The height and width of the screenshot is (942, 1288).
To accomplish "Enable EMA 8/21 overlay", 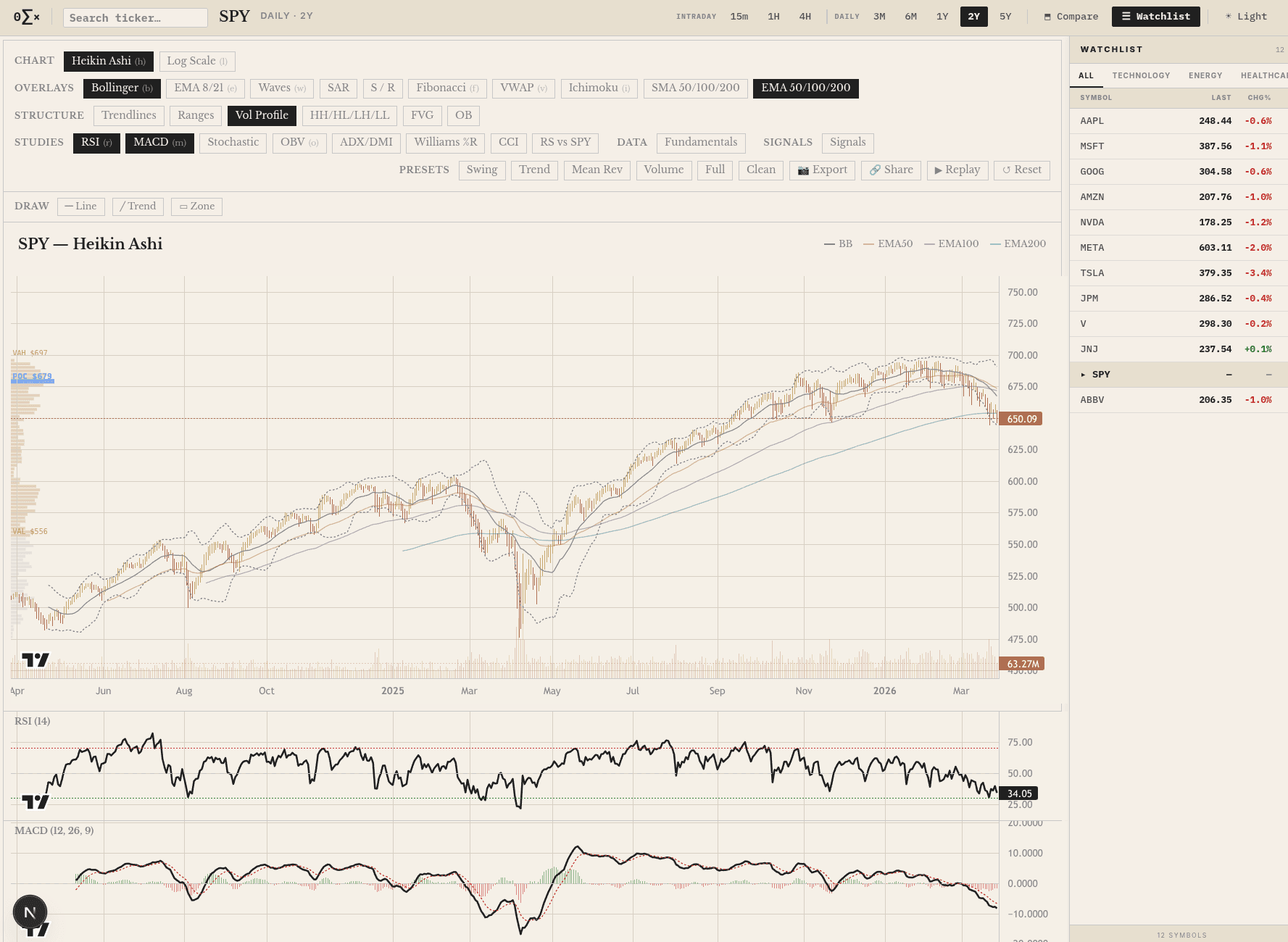I will 205,88.
